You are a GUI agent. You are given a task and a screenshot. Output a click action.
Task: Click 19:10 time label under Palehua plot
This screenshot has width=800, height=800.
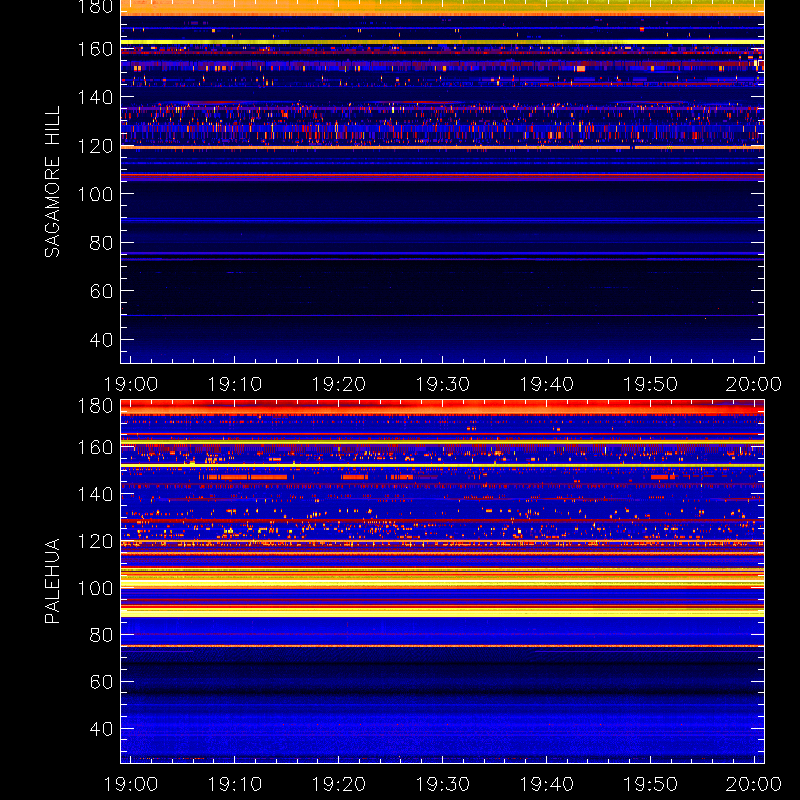coord(234,784)
